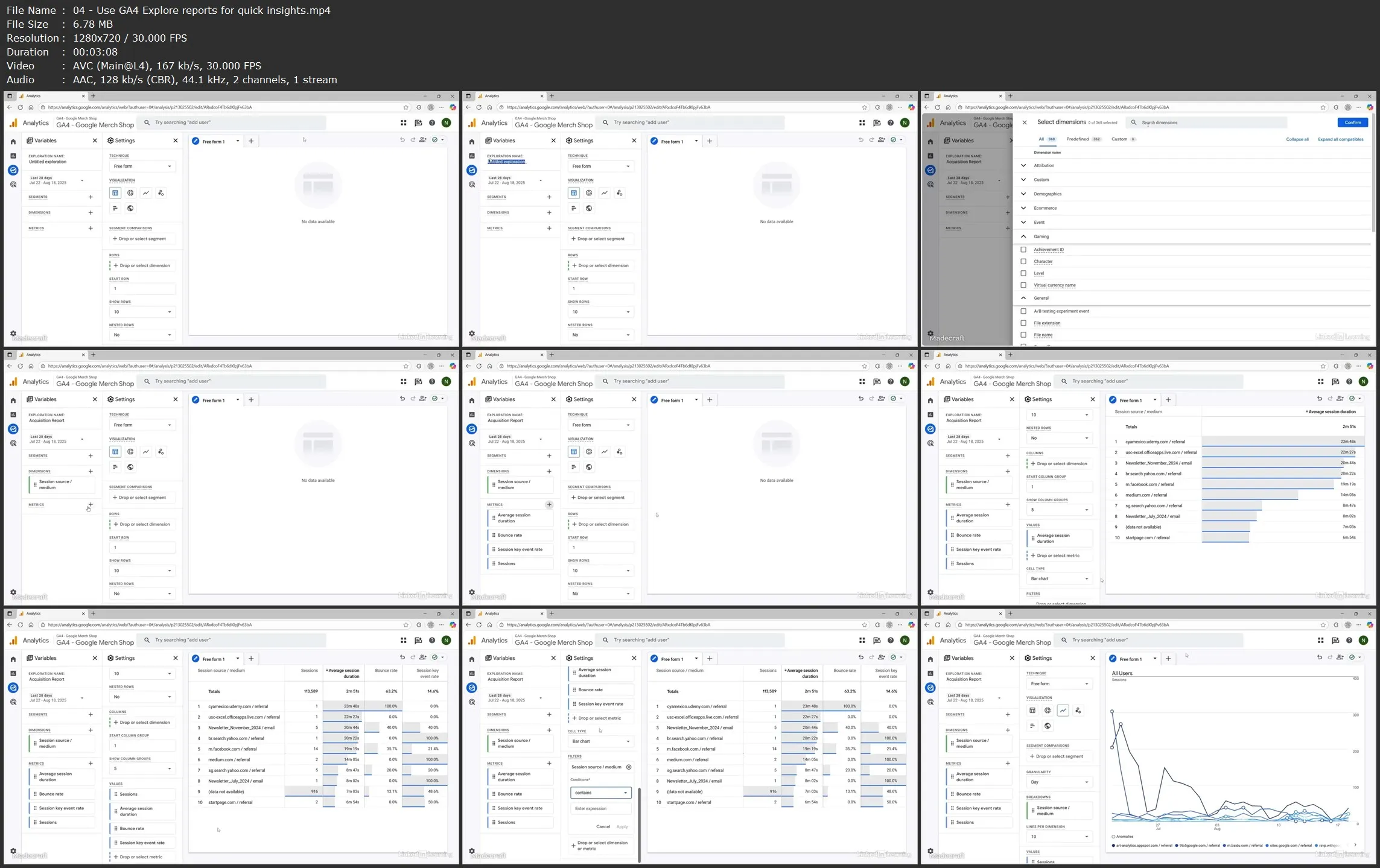Click the legend next arrow under line chart
Viewport: 1380px width, 868px height.
click(1355, 845)
